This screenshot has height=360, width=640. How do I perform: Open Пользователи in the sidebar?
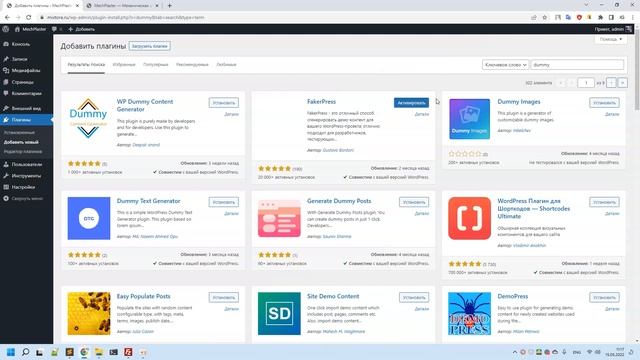click(26, 164)
